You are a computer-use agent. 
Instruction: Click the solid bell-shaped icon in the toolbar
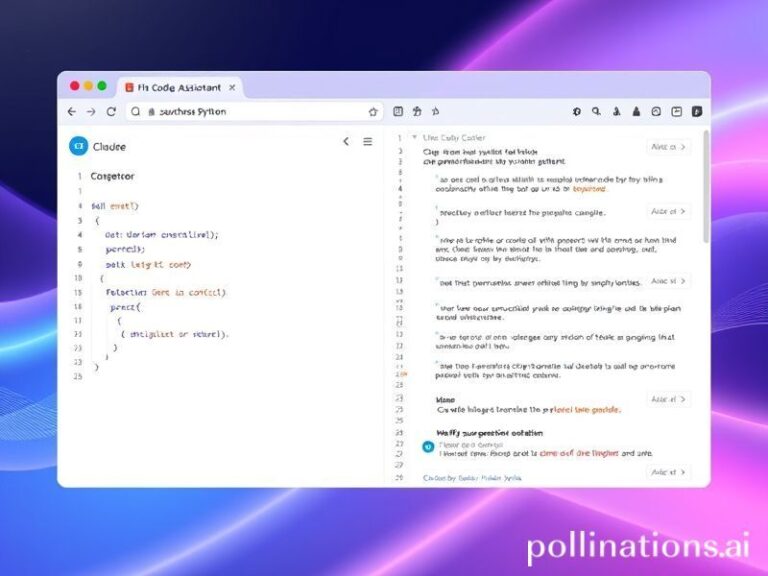(636, 112)
